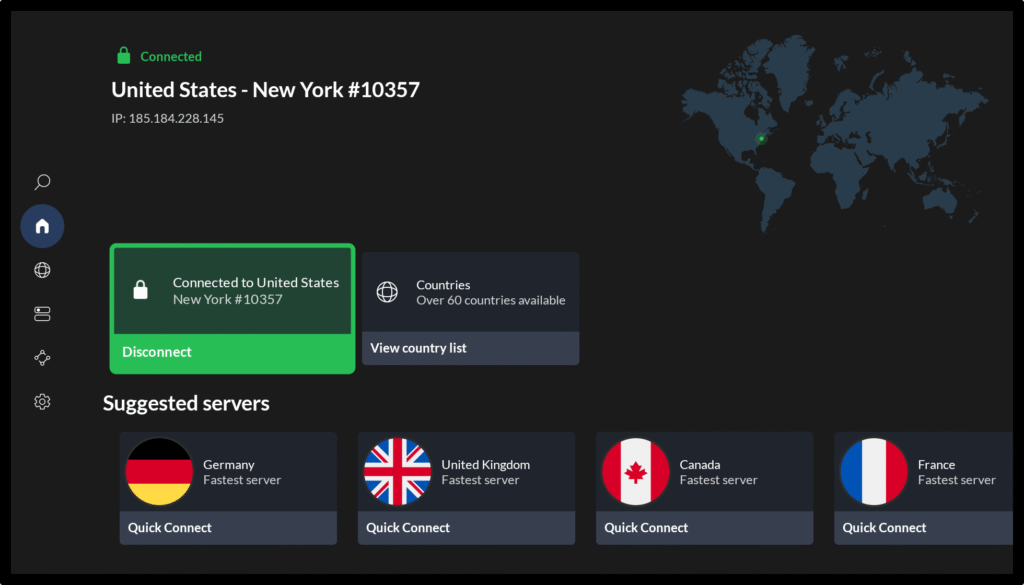The height and width of the screenshot is (585, 1024).
Task: Open the countries globe icon in sidebar
Action: click(x=42, y=269)
